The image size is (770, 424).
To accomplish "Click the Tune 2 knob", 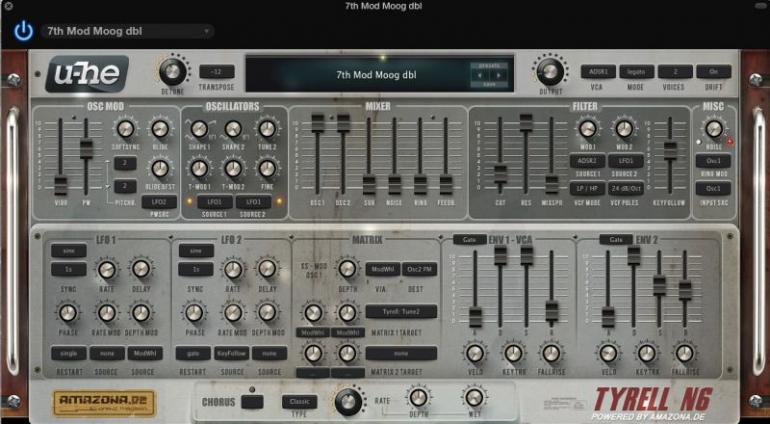I will [267, 129].
